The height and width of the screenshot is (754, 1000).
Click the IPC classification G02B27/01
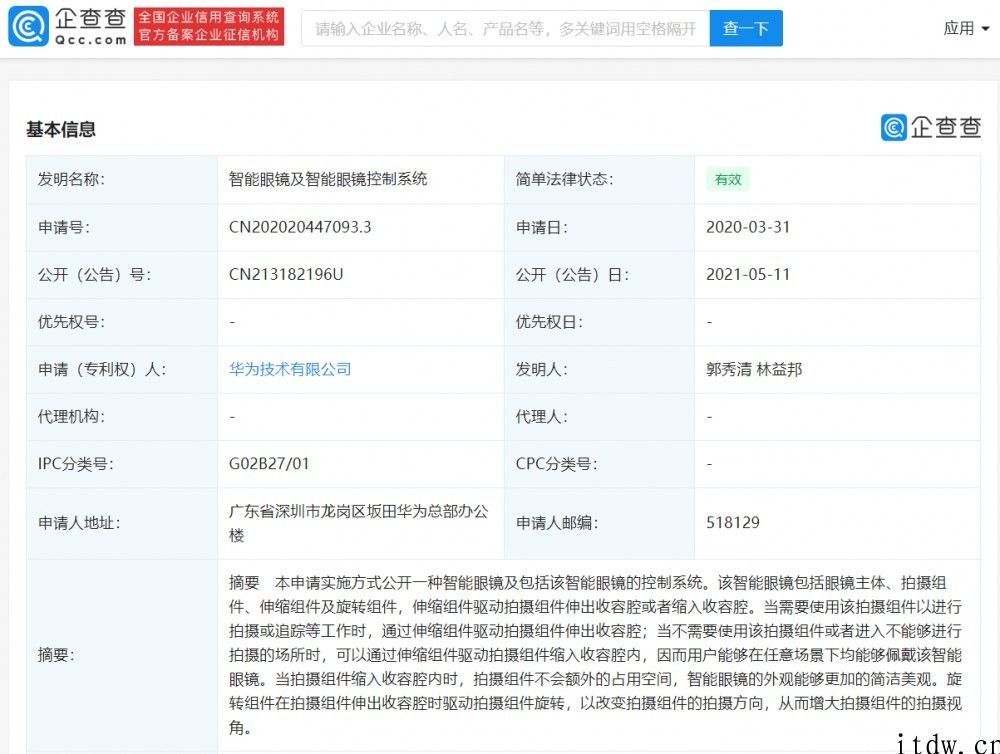coord(269,464)
